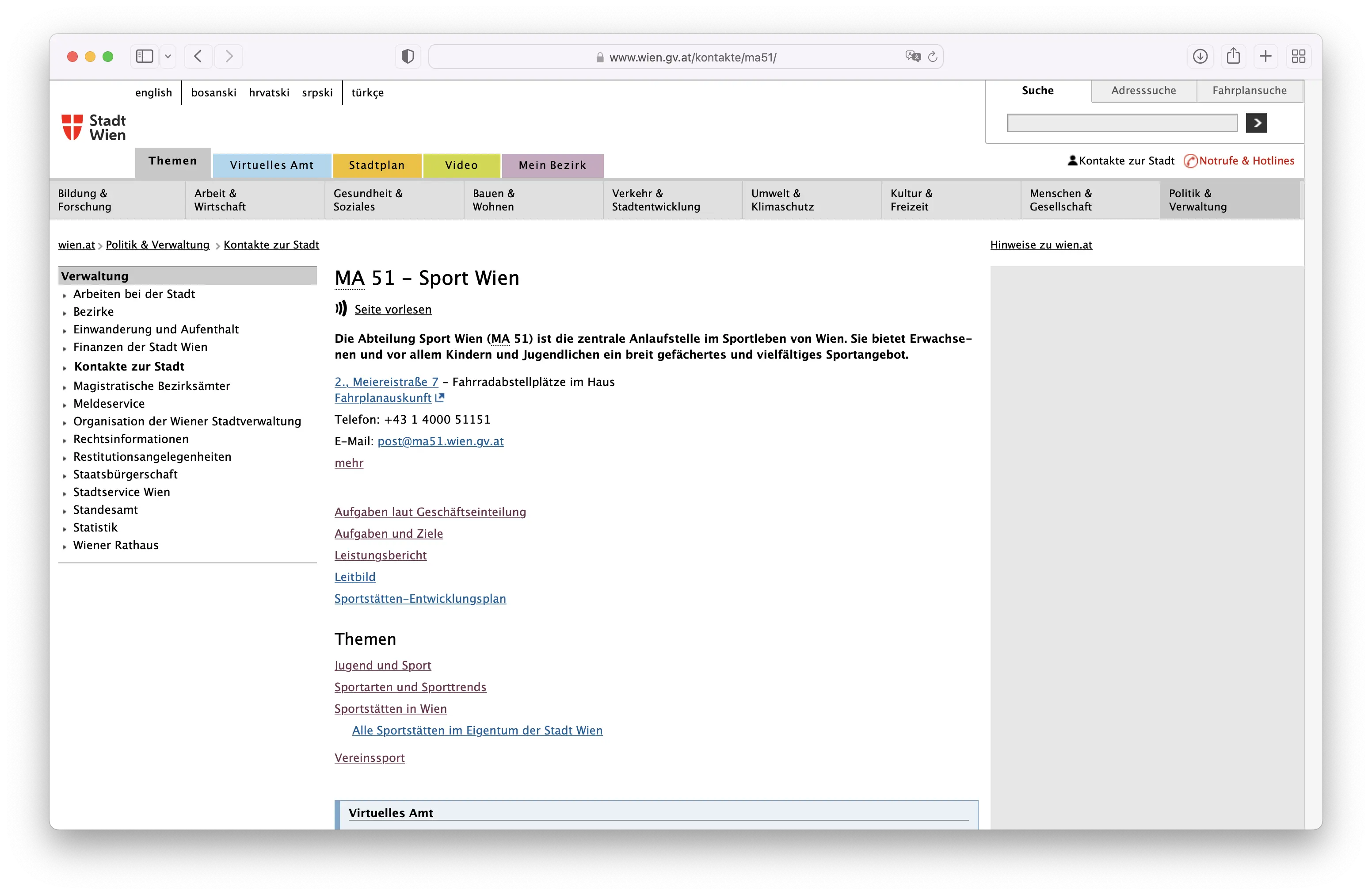Screen dimensions: 1372x895
Task: Show tab overview grid icon
Action: click(x=1299, y=57)
